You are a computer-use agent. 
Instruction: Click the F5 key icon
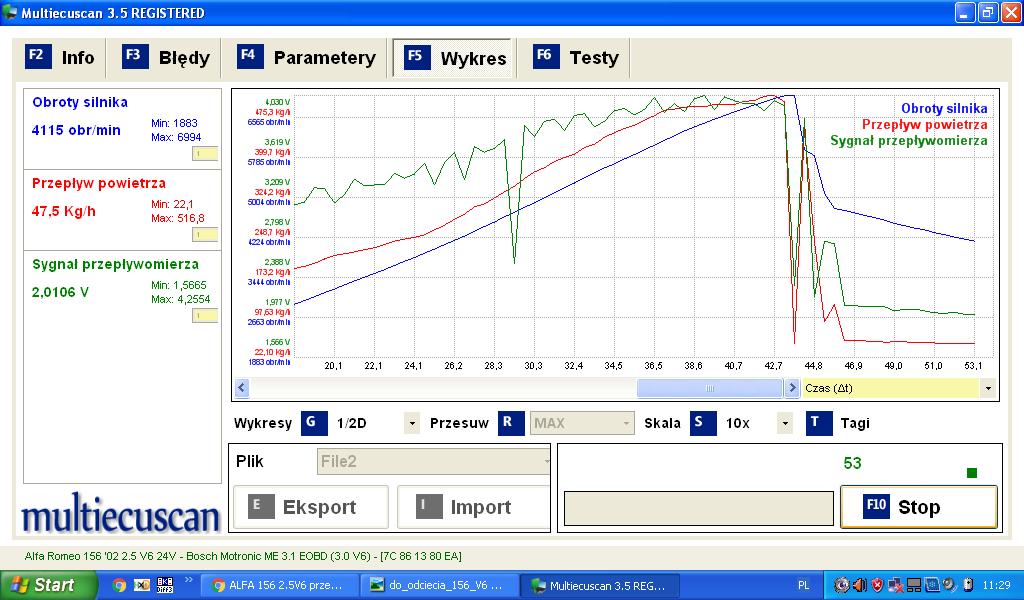(x=417, y=57)
